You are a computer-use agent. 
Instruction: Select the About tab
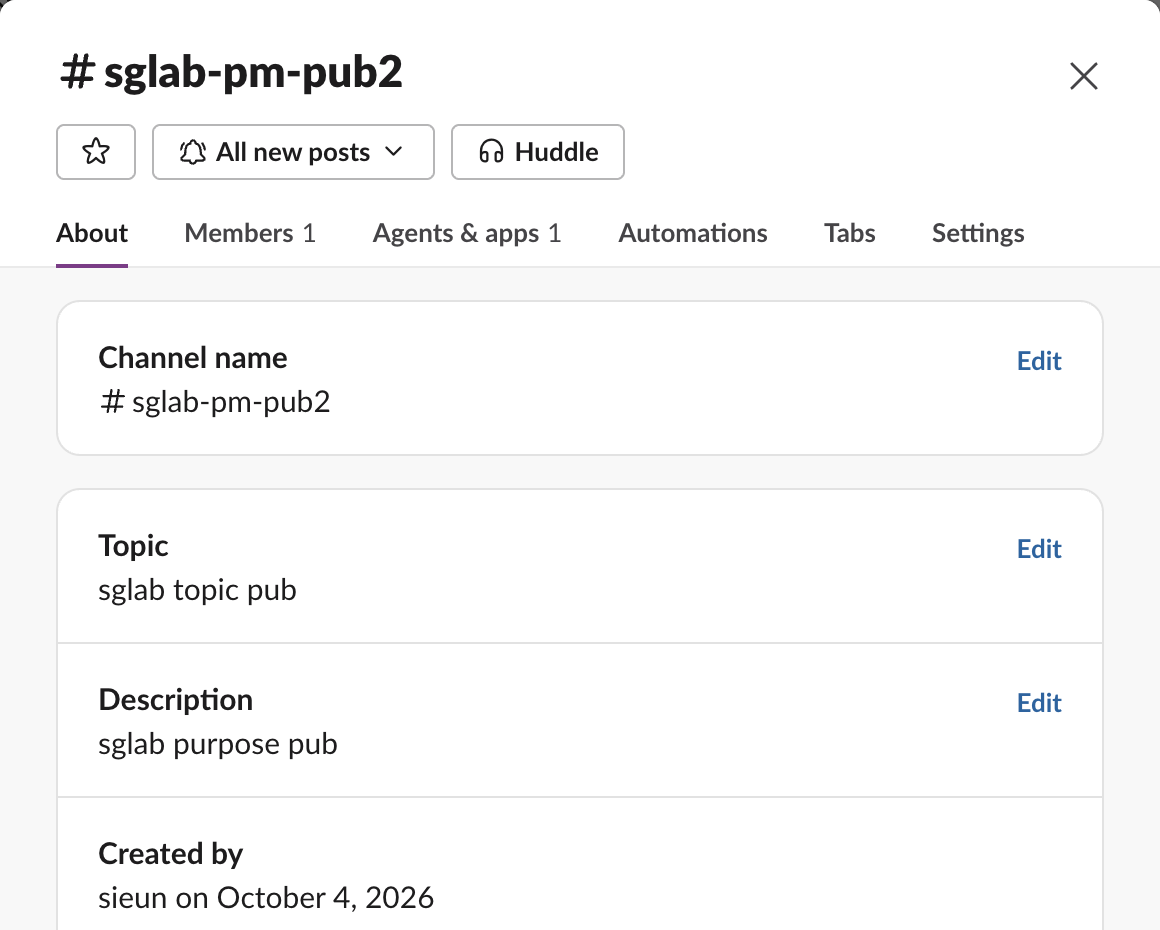tap(92, 233)
